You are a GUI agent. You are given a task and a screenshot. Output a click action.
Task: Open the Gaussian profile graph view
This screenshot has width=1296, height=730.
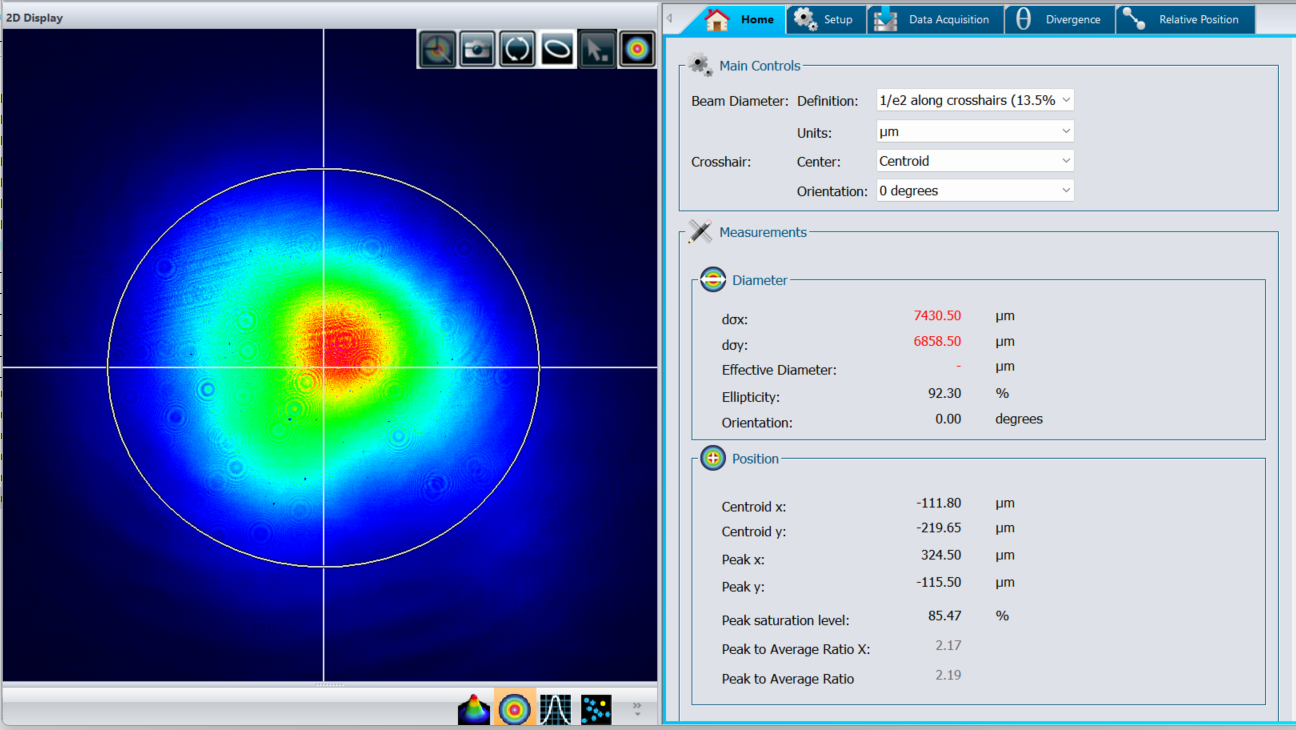[555, 709]
